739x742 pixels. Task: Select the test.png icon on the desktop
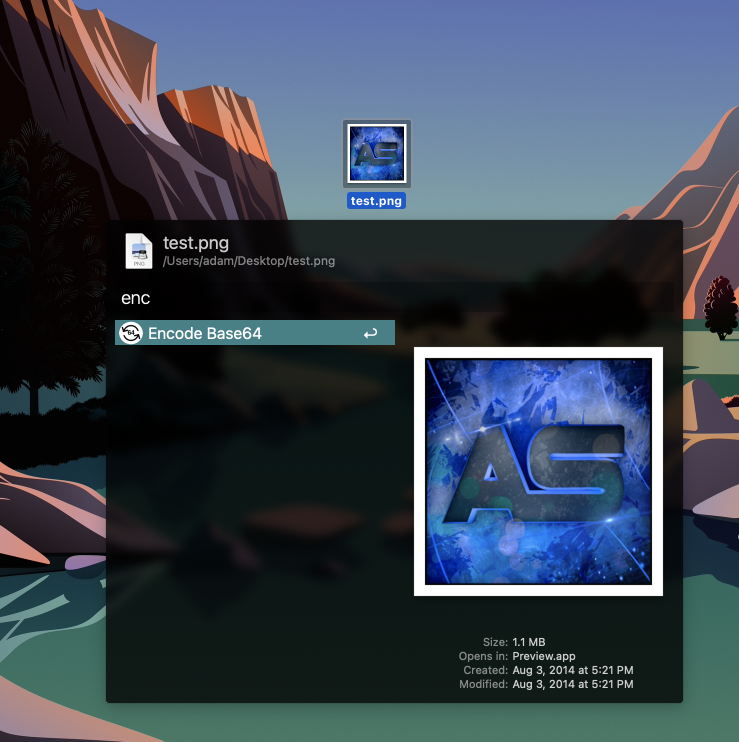pyautogui.click(x=376, y=154)
